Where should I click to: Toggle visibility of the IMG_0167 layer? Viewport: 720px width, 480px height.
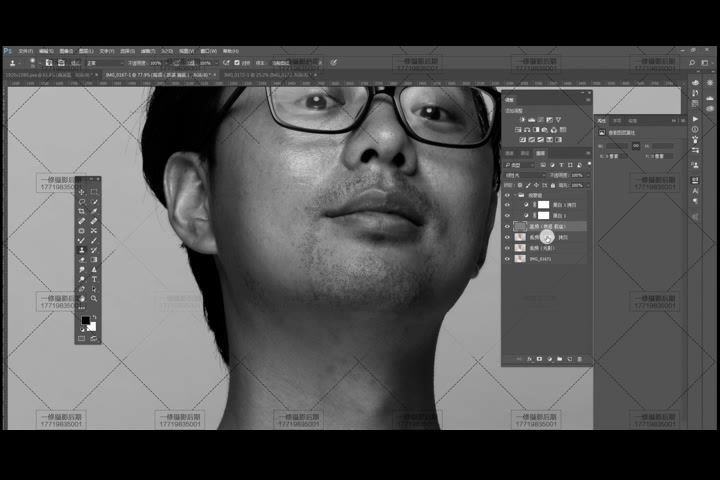507,259
